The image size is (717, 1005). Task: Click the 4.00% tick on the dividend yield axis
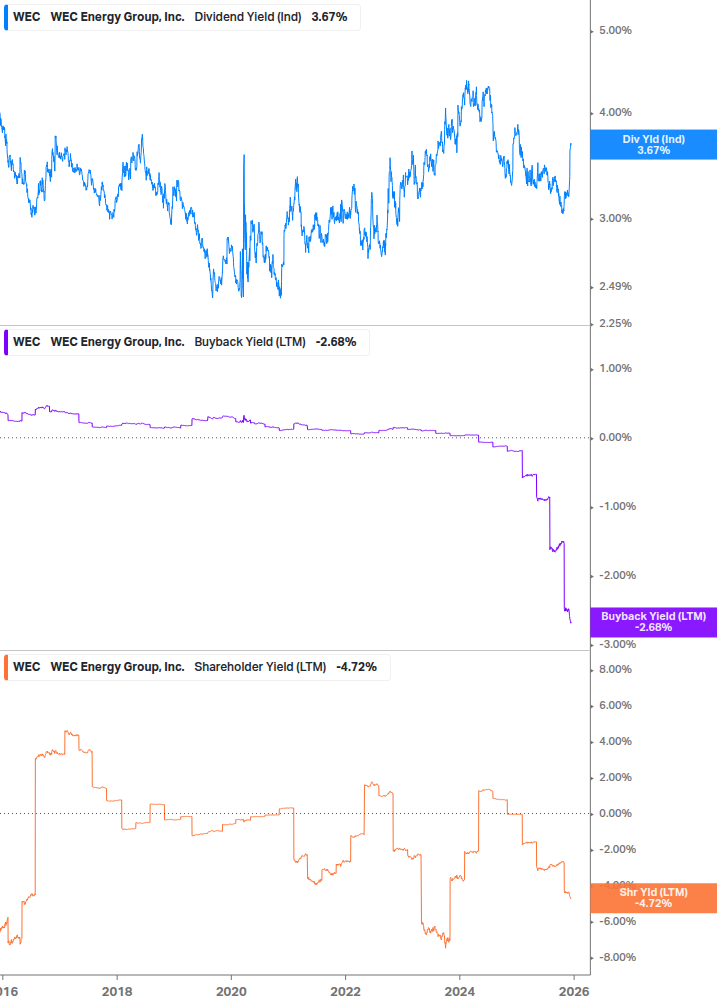pyautogui.click(x=615, y=113)
